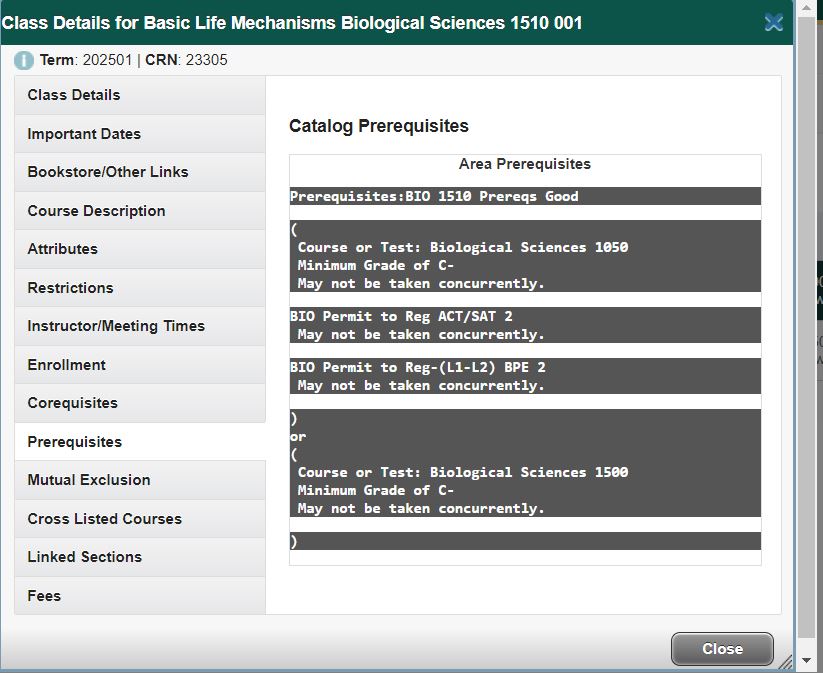823x673 pixels.
Task: Click 'Course or Test: Biological Sciences 1500'
Action: 463,472
